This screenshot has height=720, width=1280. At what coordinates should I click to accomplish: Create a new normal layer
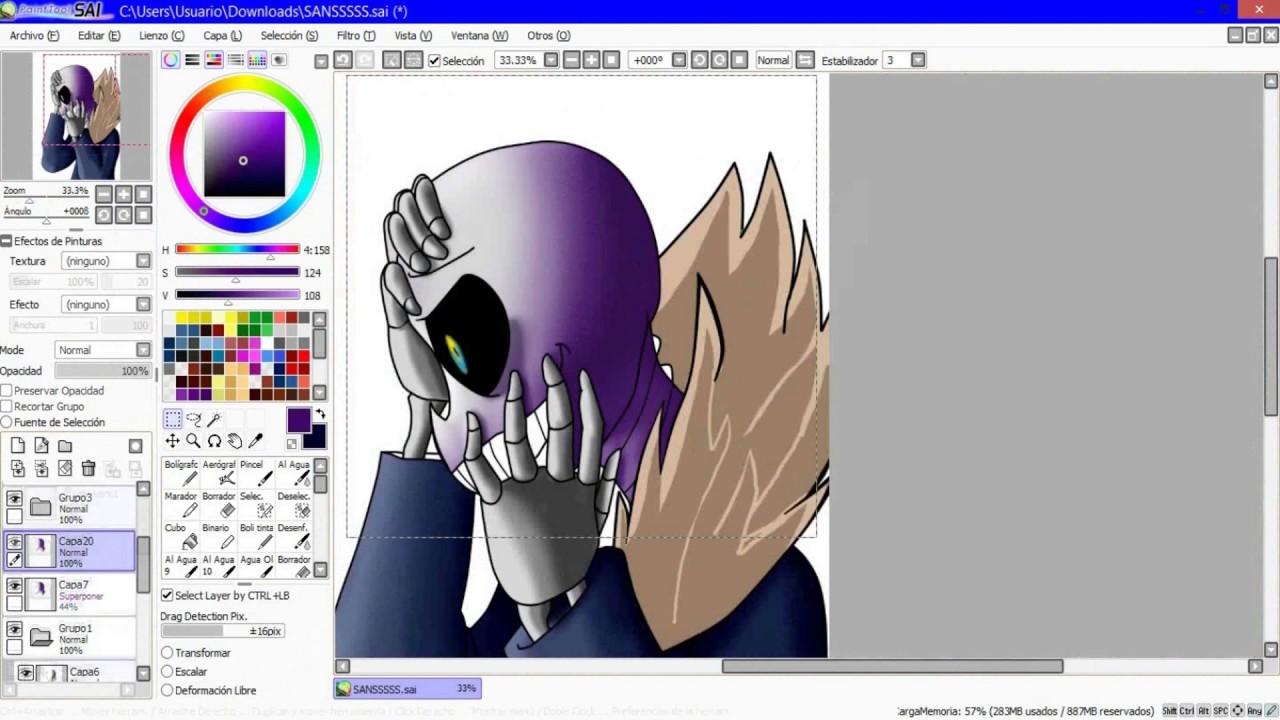coord(18,446)
